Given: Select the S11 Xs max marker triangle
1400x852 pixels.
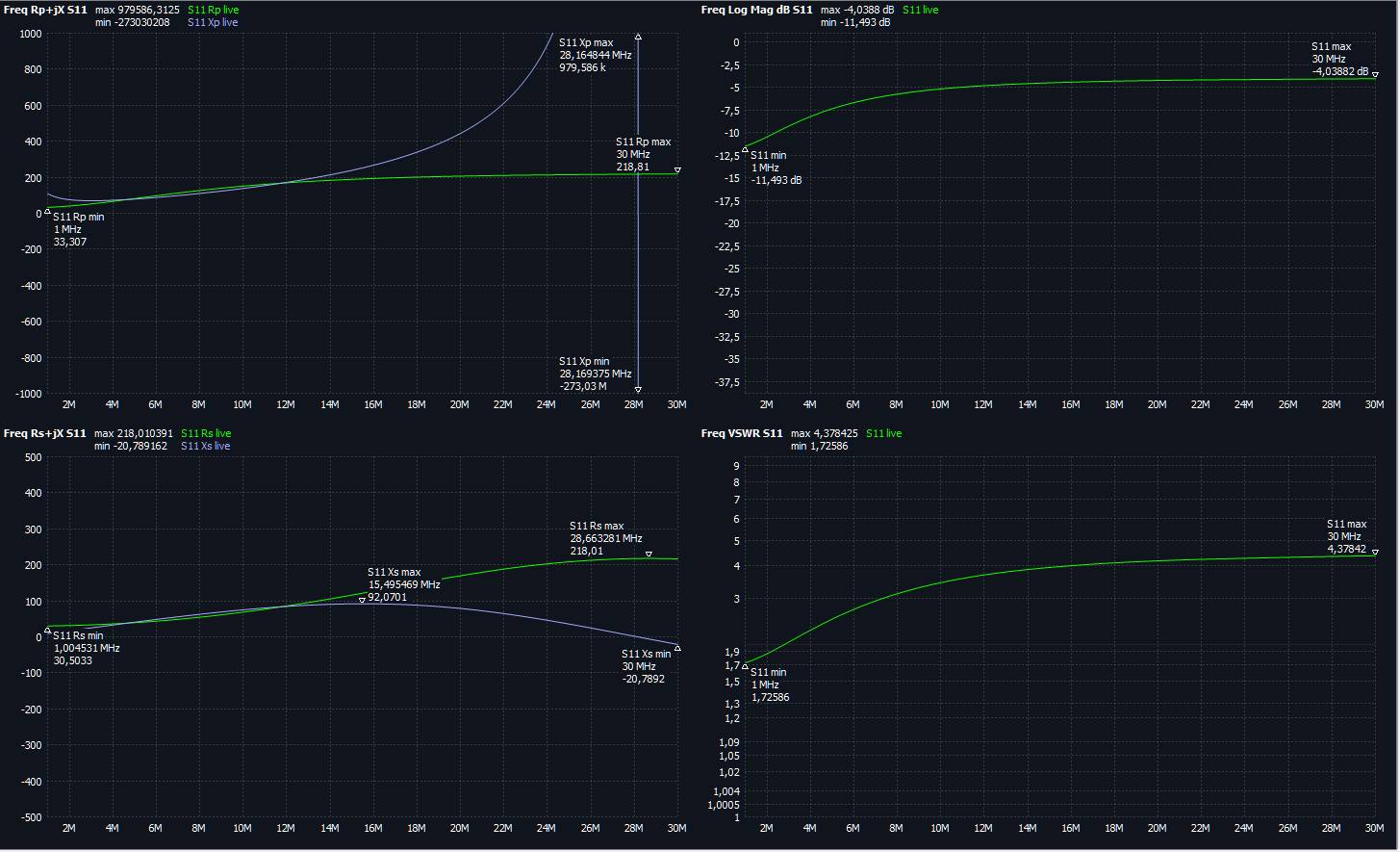Looking at the screenshot, I should pos(362,600).
